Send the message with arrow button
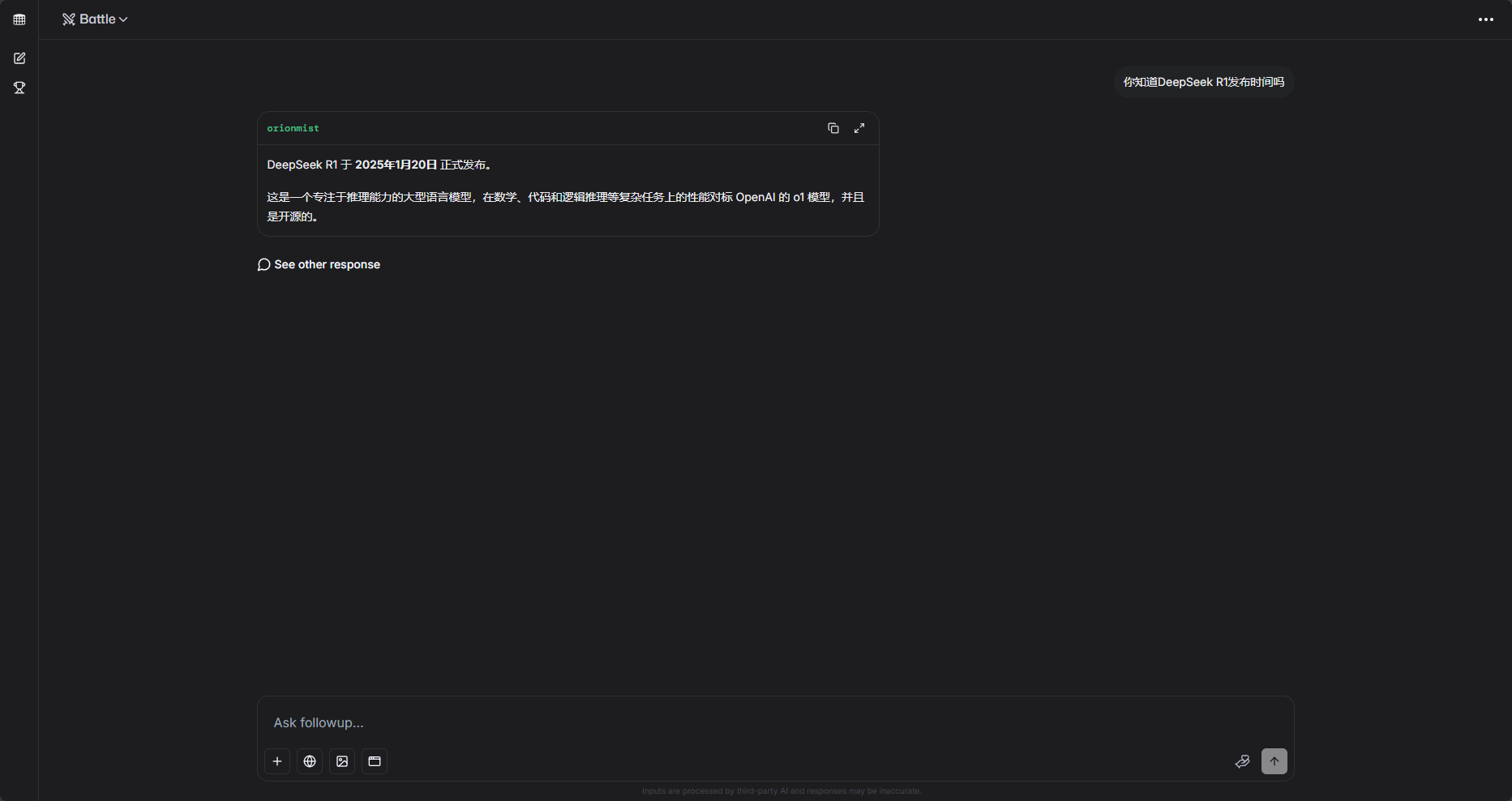Screen dimensions: 1512x801 tap(1274, 761)
